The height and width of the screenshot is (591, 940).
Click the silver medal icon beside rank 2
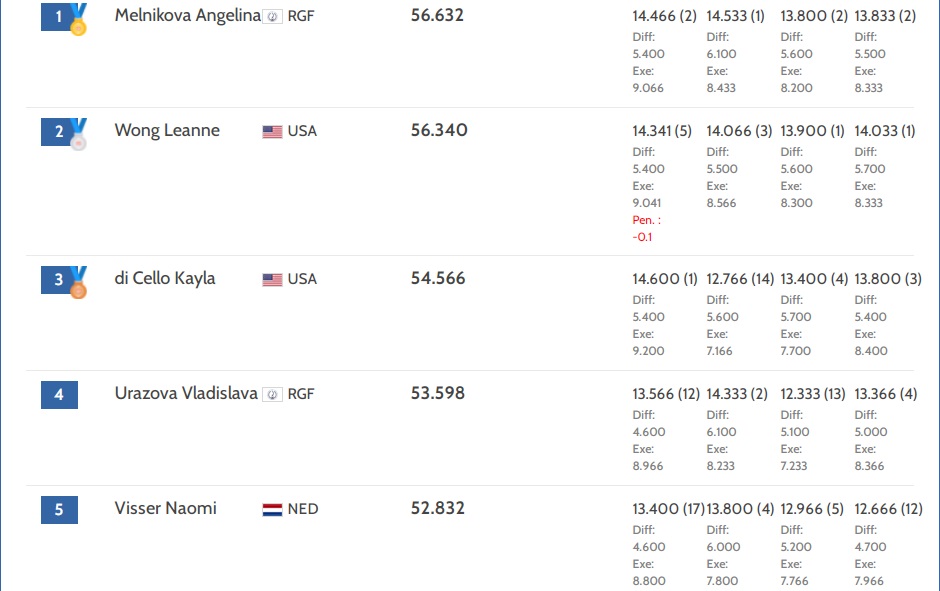(78, 134)
